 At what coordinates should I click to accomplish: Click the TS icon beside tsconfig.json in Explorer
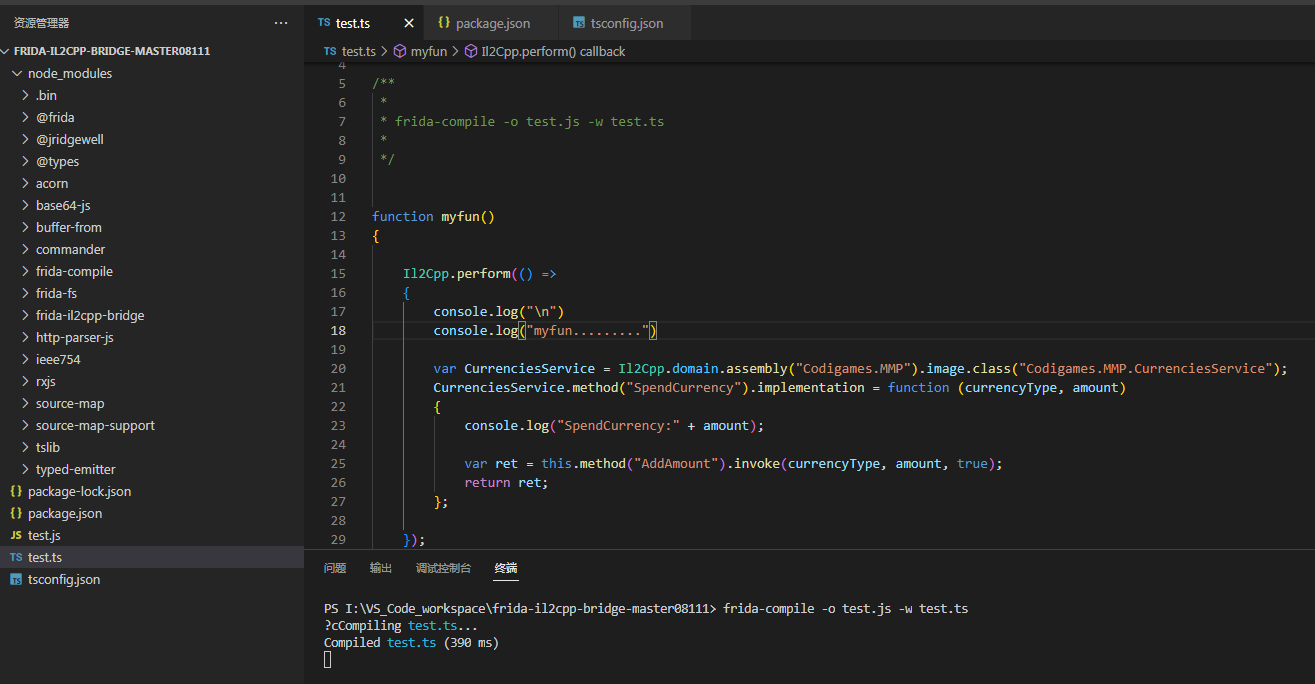pyautogui.click(x=14, y=579)
